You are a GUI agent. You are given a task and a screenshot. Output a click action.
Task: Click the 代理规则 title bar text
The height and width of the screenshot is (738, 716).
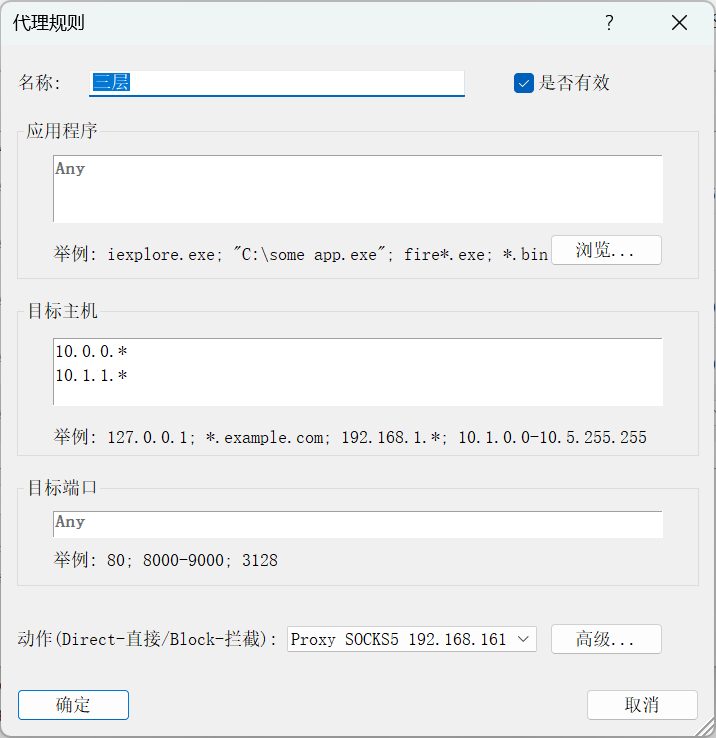48,23
